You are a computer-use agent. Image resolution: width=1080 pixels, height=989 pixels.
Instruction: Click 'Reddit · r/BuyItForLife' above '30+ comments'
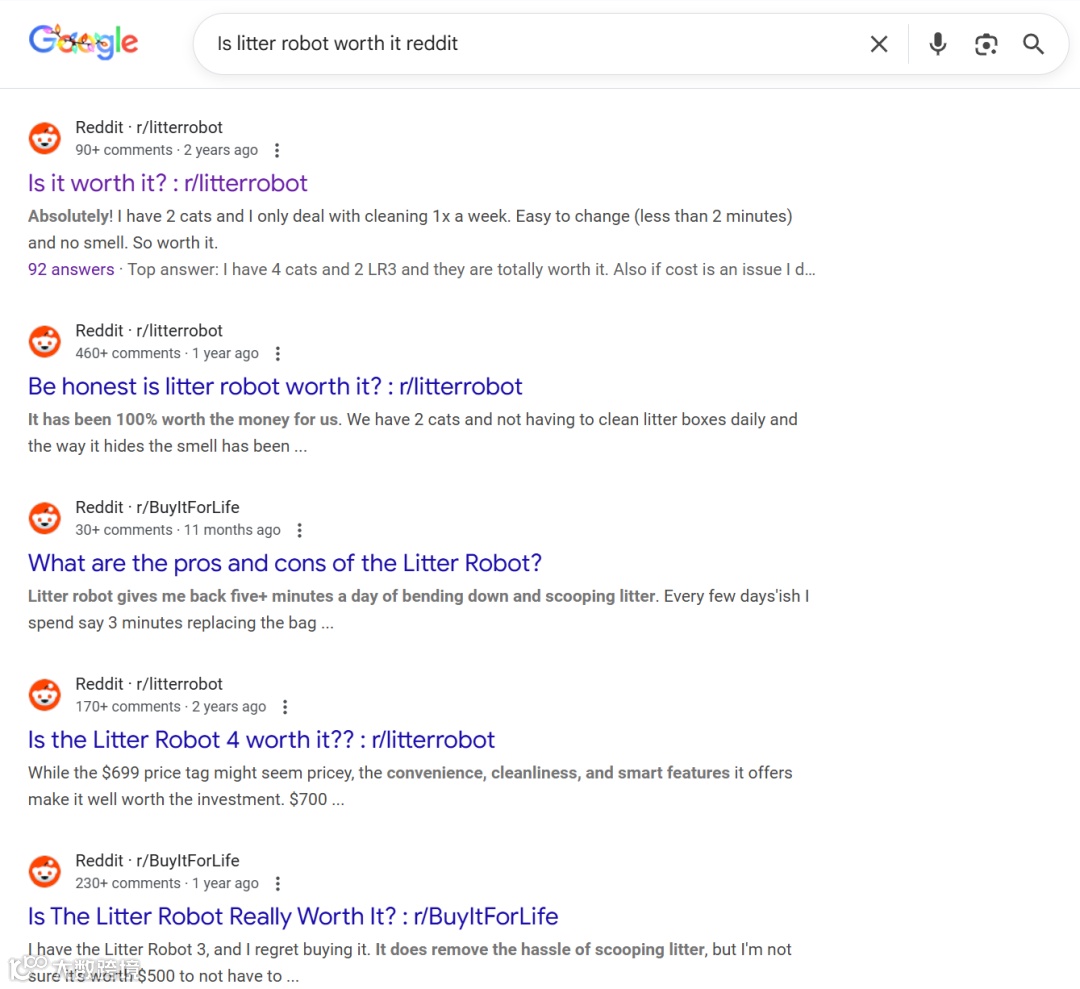pyautogui.click(x=157, y=508)
